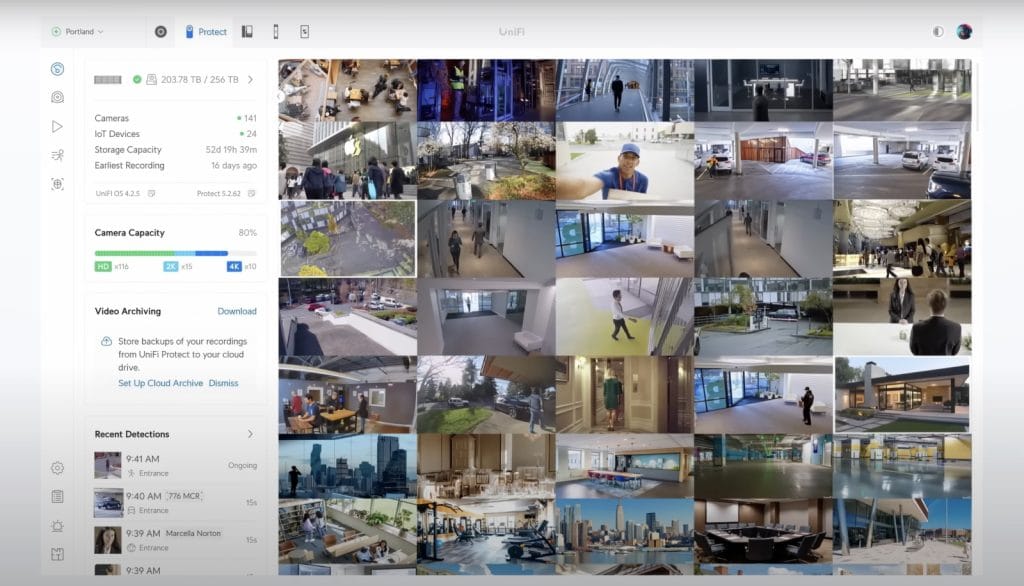The image size is (1024, 586).
Task: Open the UniFi Network app icon
Action: tap(161, 32)
